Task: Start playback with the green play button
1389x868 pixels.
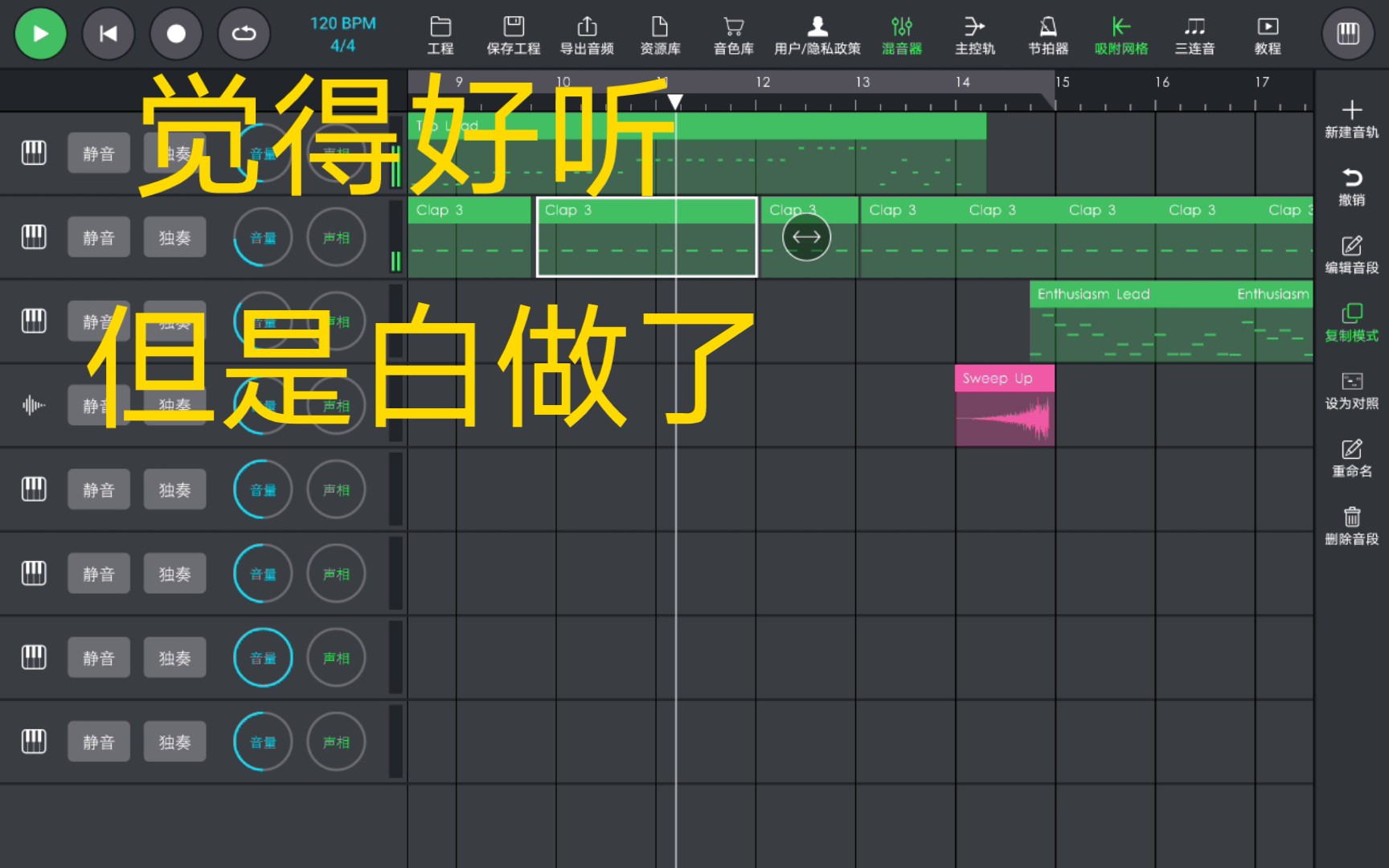Action: 40,34
